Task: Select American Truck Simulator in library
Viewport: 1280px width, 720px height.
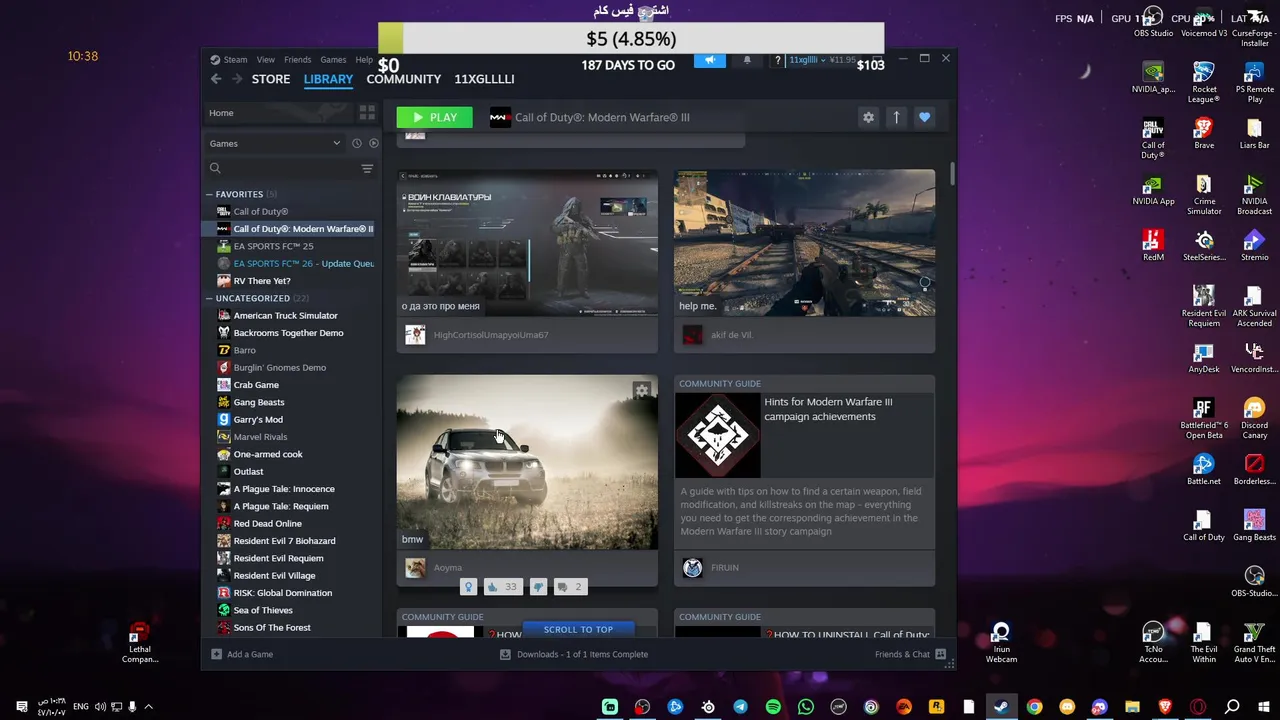Action: coord(285,315)
